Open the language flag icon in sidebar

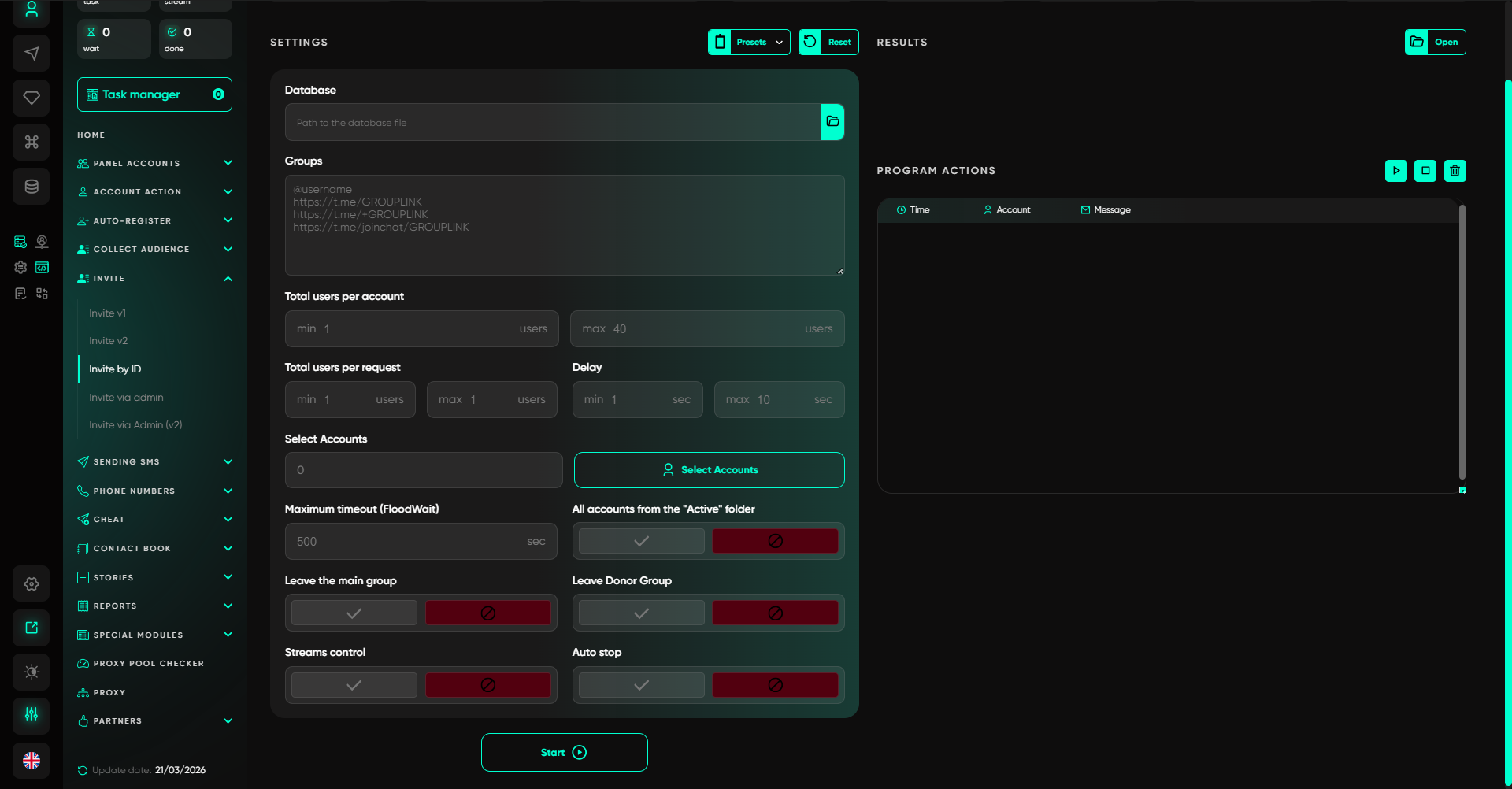coord(31,761)
